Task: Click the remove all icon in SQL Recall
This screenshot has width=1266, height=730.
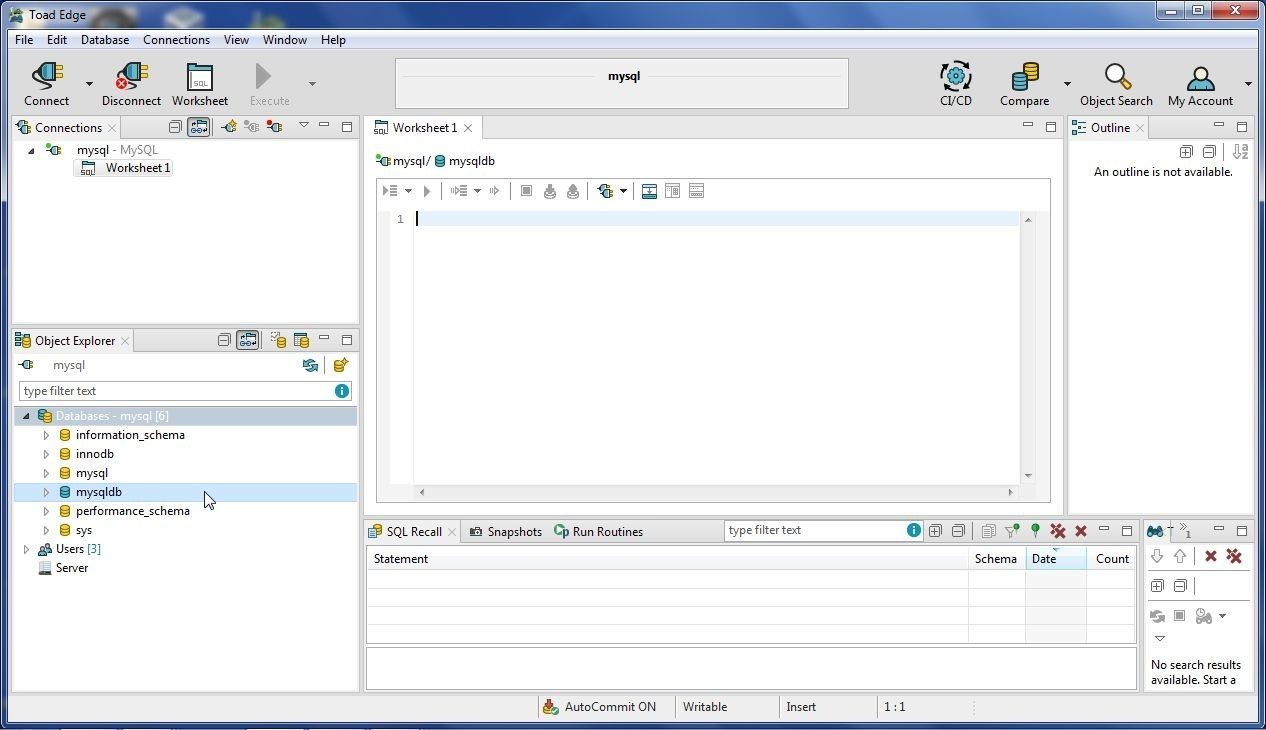Action: point(1058,531)
